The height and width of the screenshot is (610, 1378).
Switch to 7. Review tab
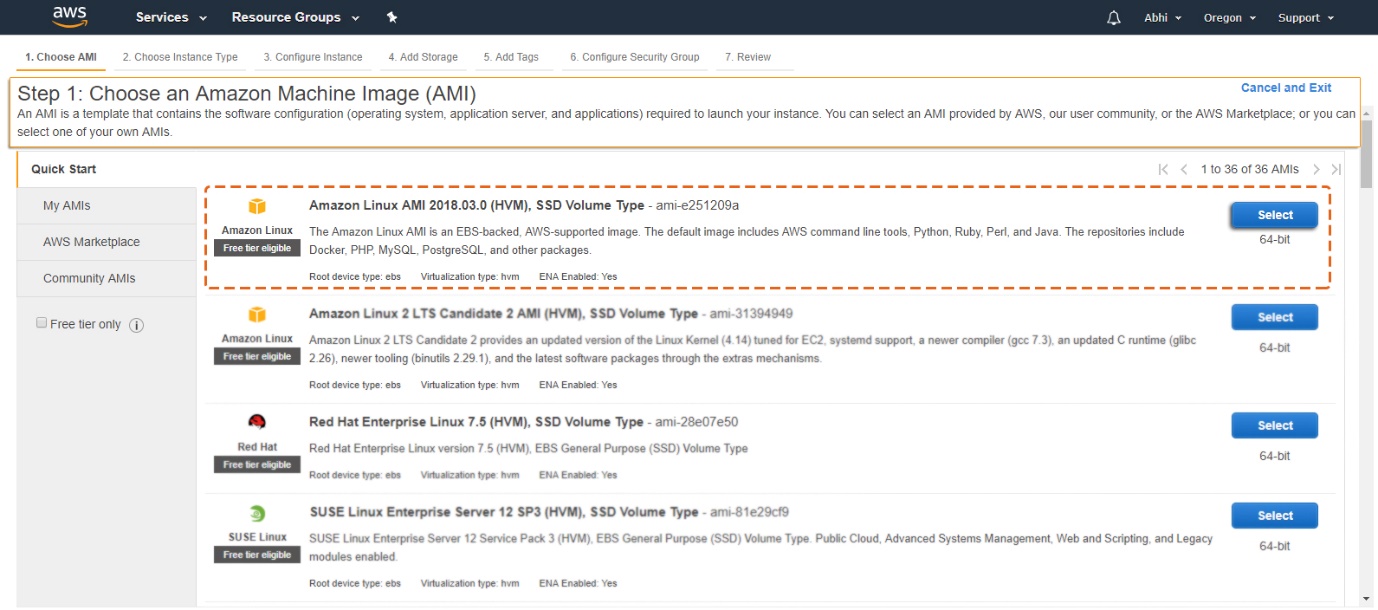point(748,57)
